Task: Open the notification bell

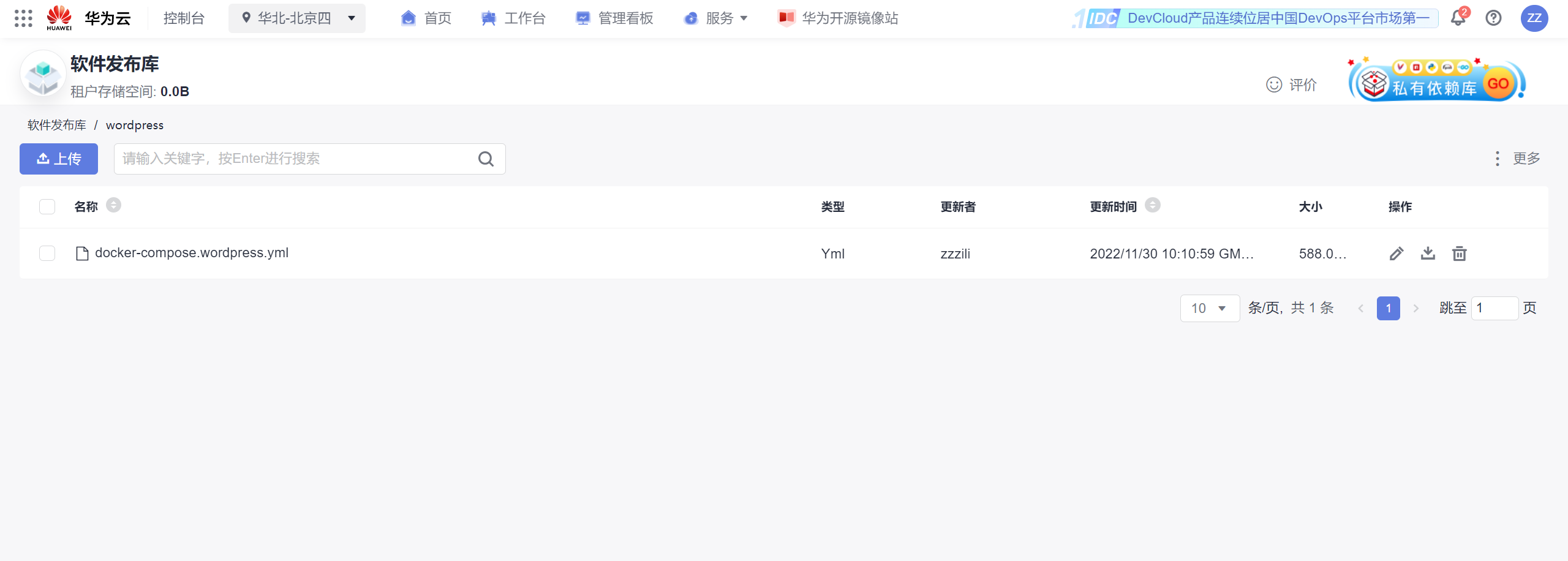Action: pyautogui.click(x=1458, y=18)
